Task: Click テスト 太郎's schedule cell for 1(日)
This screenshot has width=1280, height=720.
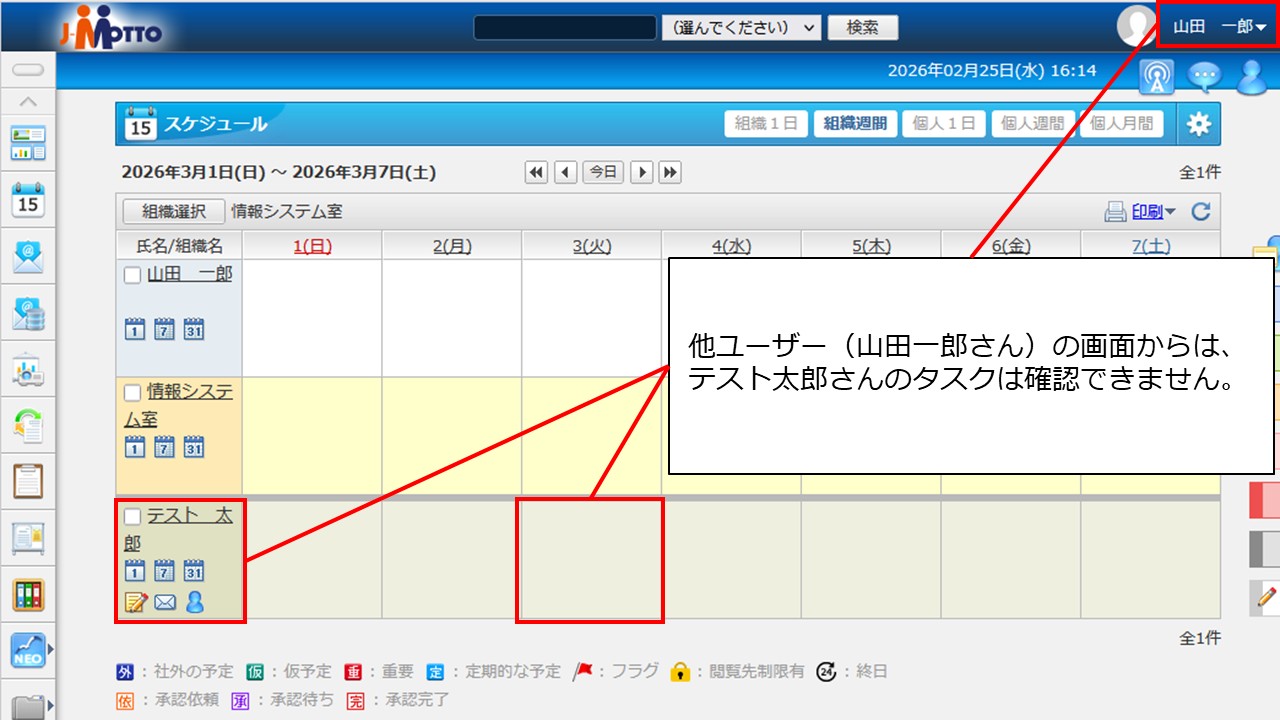Action: point(312,560)
